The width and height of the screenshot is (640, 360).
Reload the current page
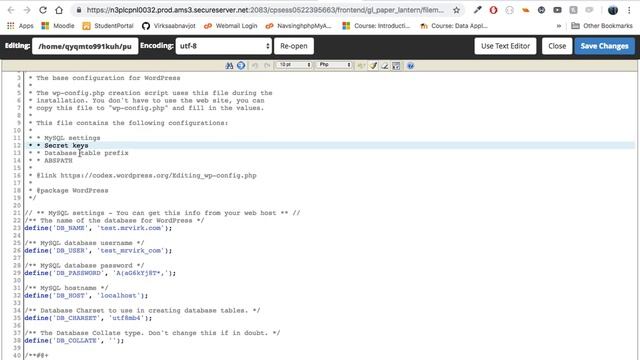pos(43,10)
